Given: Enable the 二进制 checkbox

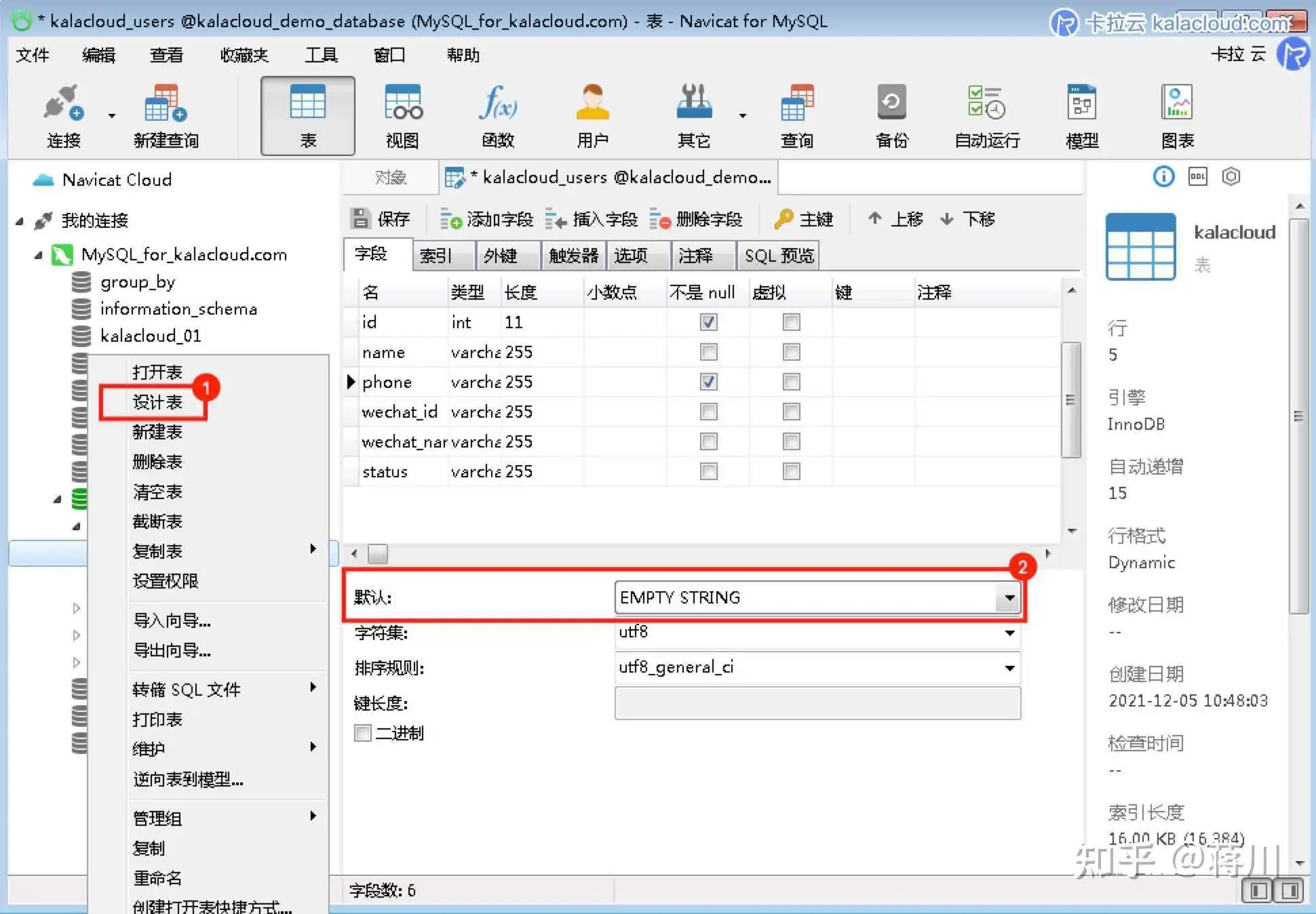Looking at the screenshot, I should point(363,733).
